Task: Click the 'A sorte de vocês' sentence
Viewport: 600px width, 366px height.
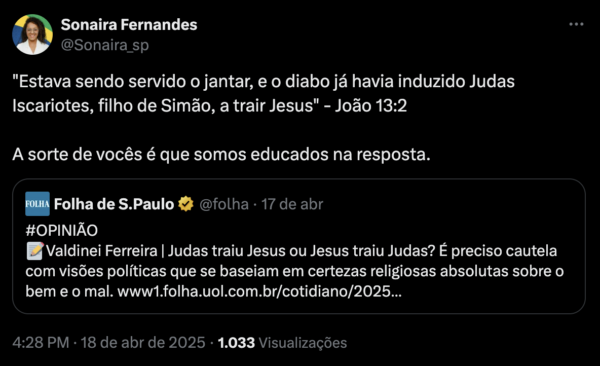Action: tap(221, 155)
